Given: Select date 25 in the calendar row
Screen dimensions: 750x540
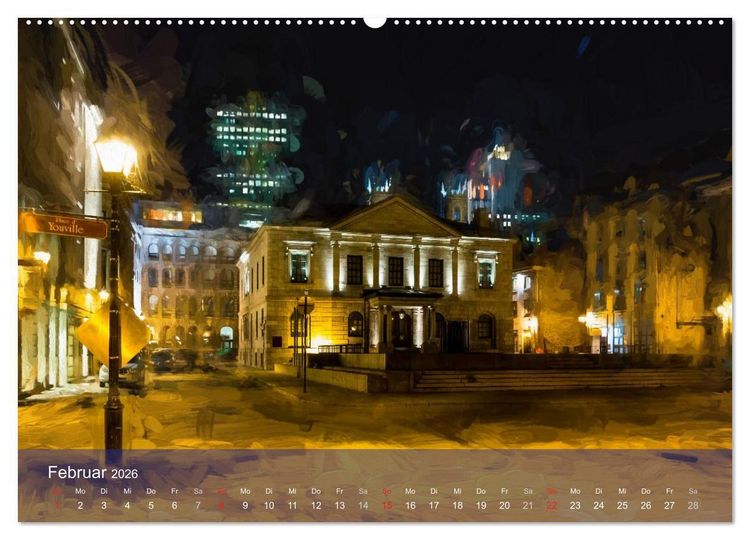Looking at the screenshot, I should pyautogui.click(x=622, y=505).
